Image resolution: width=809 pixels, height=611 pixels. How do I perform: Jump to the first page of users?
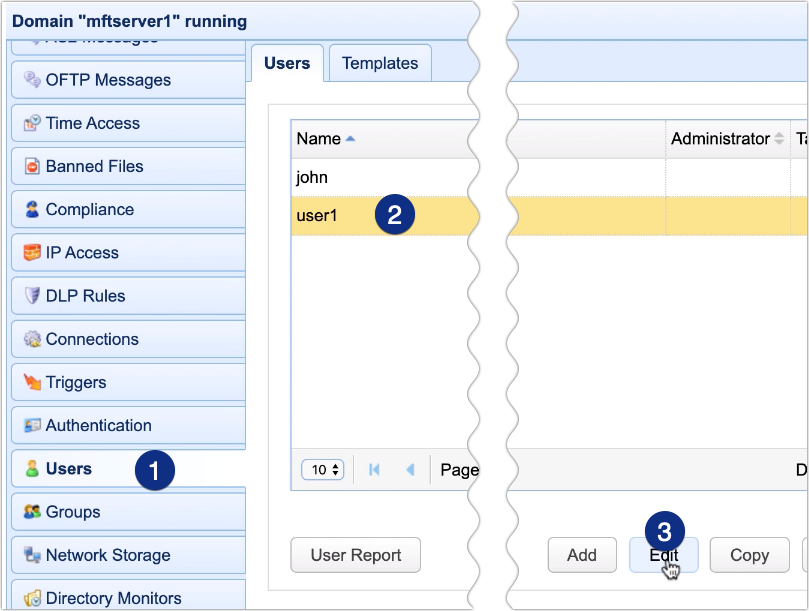tap(374, 469)
